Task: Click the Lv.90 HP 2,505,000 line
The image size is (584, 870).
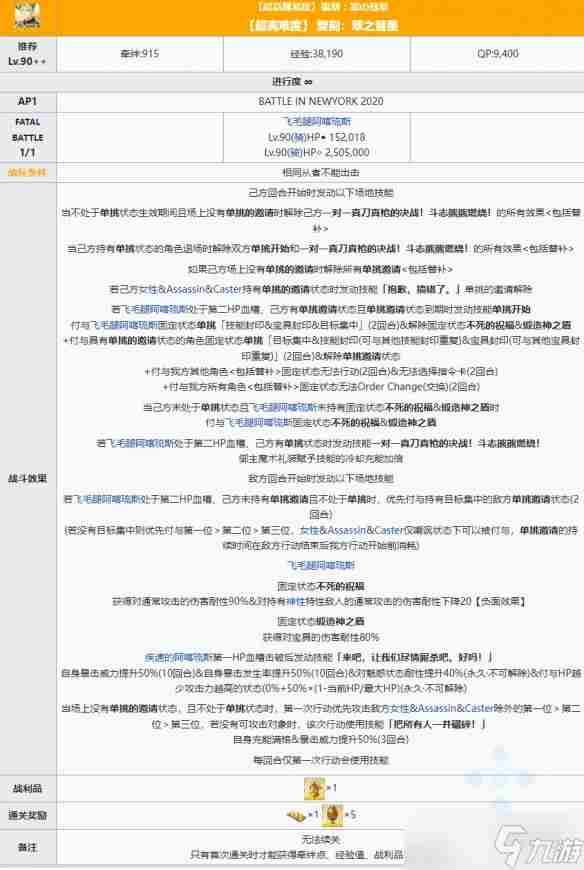Action: point(317,152)
